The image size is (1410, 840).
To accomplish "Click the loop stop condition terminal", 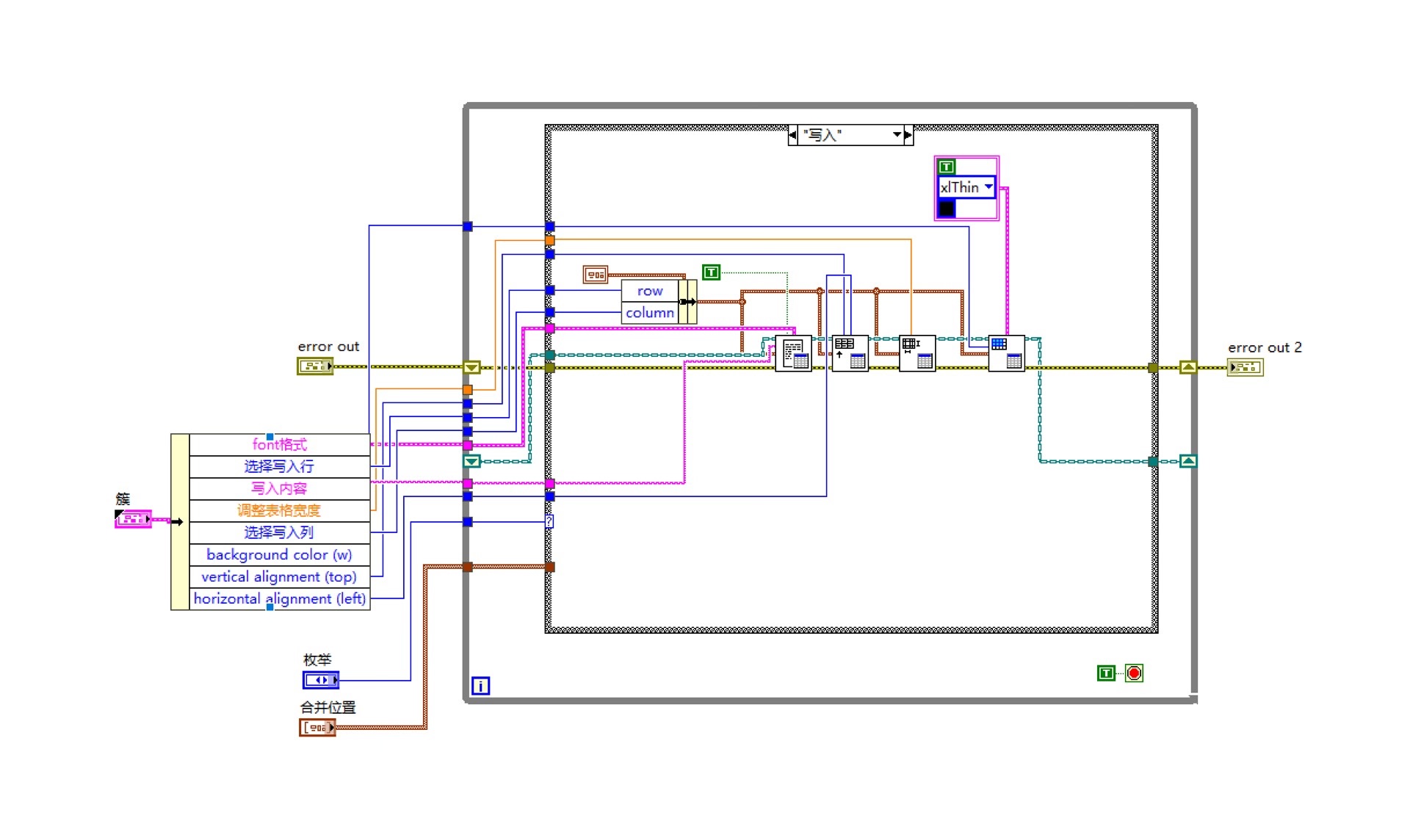I will 1134,673.
